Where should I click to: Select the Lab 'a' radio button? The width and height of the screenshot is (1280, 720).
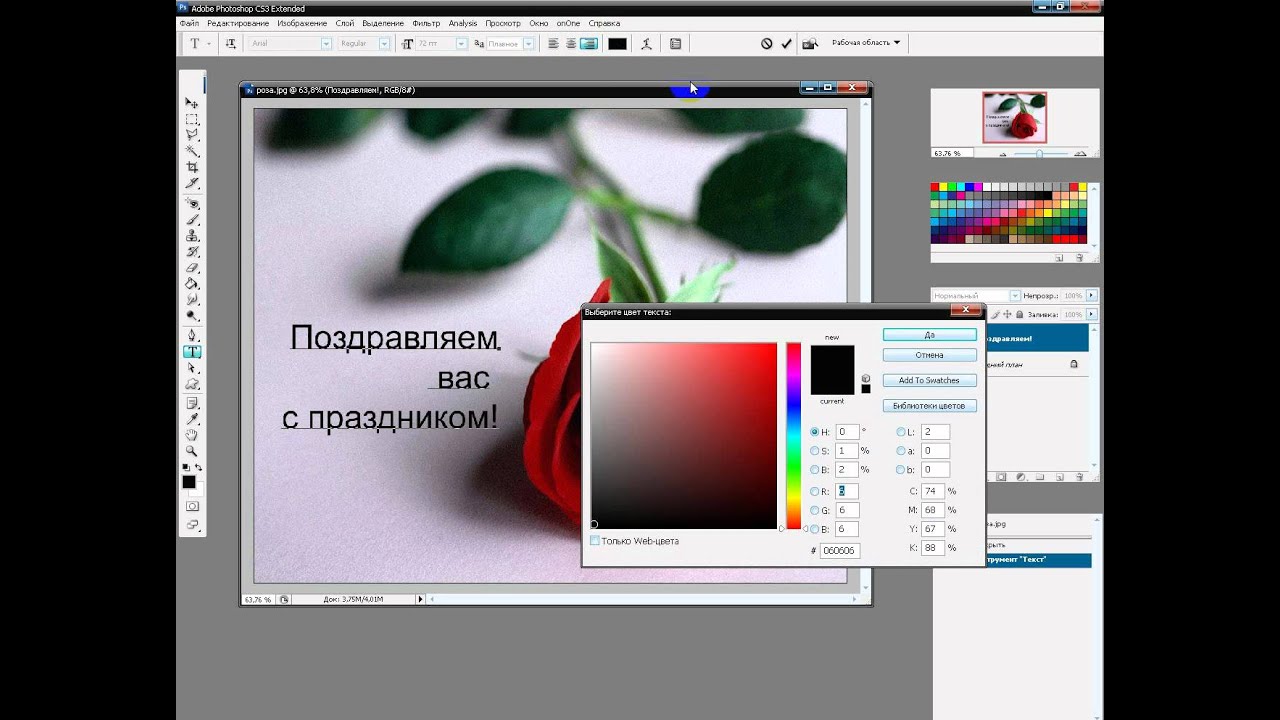click(901, 451)
